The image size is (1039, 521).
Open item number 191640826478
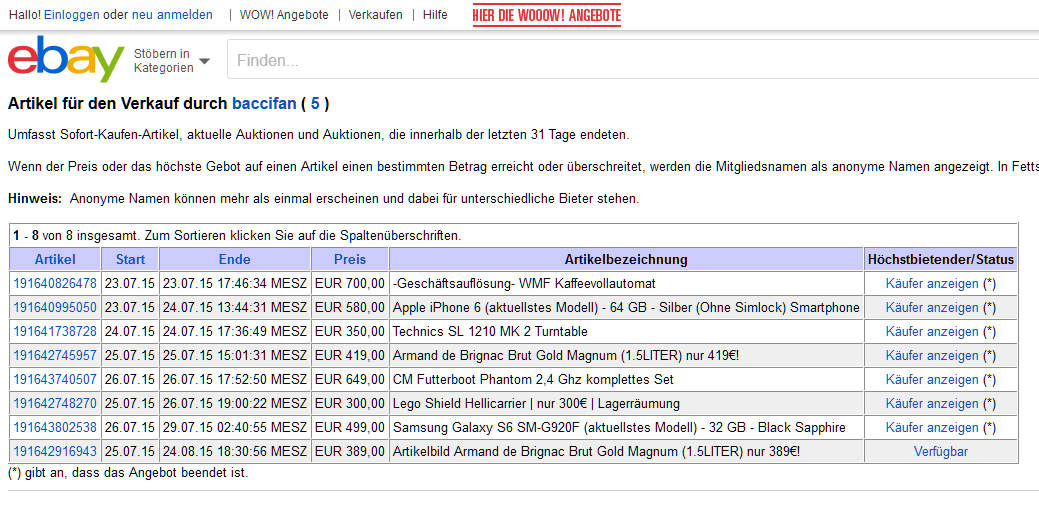[55, 284]
